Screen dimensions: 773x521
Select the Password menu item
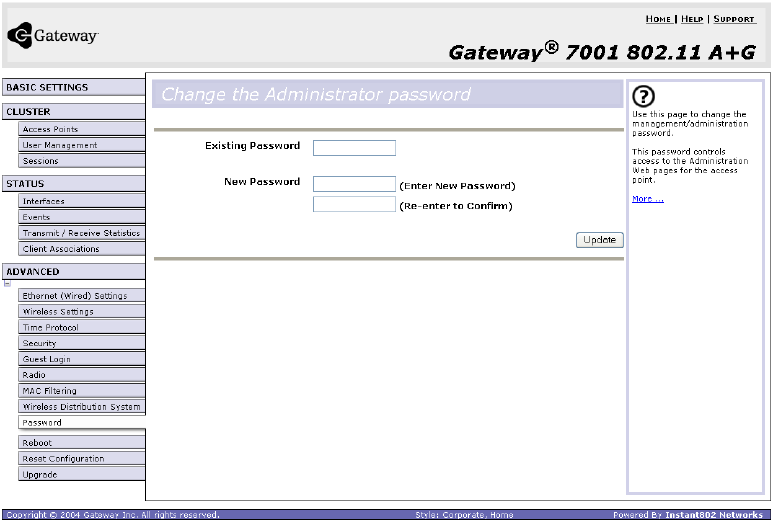click(82, 422)
